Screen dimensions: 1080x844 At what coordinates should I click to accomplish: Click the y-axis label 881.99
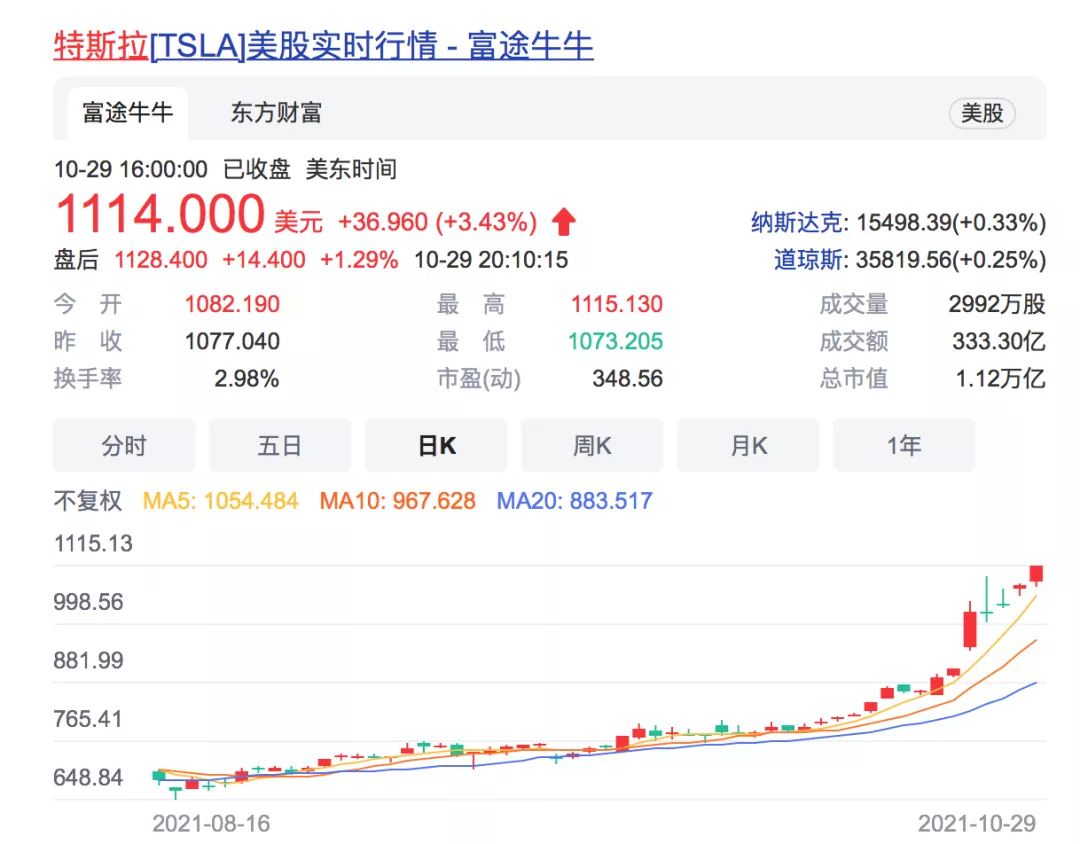(x=88, y=661)
